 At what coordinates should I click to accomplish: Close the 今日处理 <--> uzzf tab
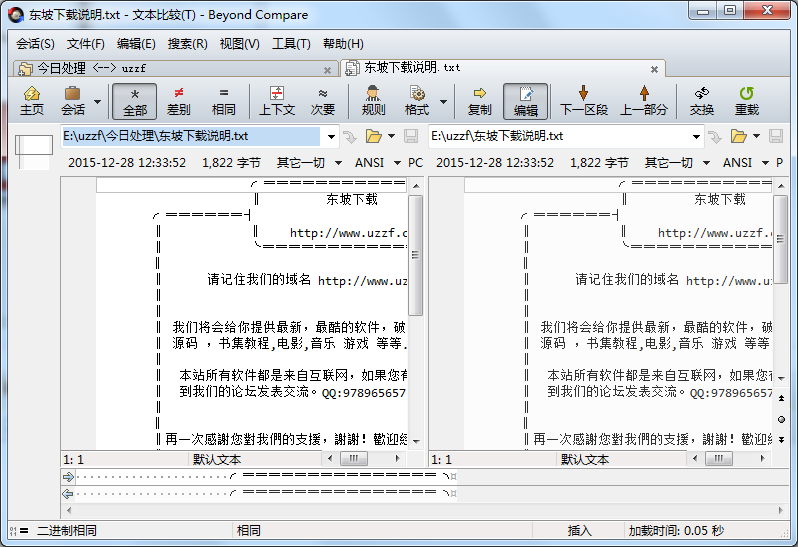pyautogui.click(x=327, y=70)
